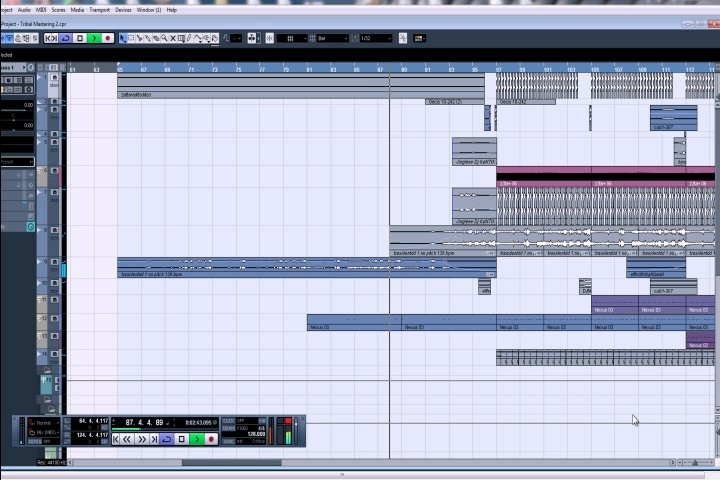Screen dimensions: 720x480
Task: Click the teal clock icon in inspector
Action: (30, 227)
